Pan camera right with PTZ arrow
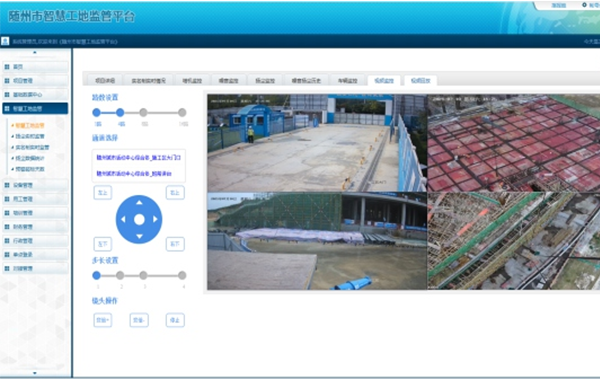This screenshot has height=380, width=600. [155, 219]
